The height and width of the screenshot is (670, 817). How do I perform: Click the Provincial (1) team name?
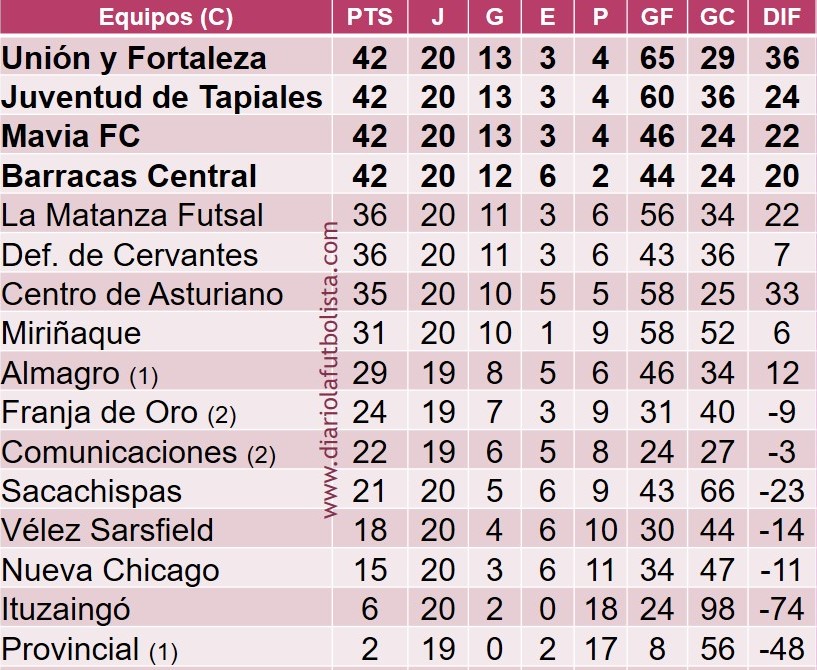tap(90, 650)
